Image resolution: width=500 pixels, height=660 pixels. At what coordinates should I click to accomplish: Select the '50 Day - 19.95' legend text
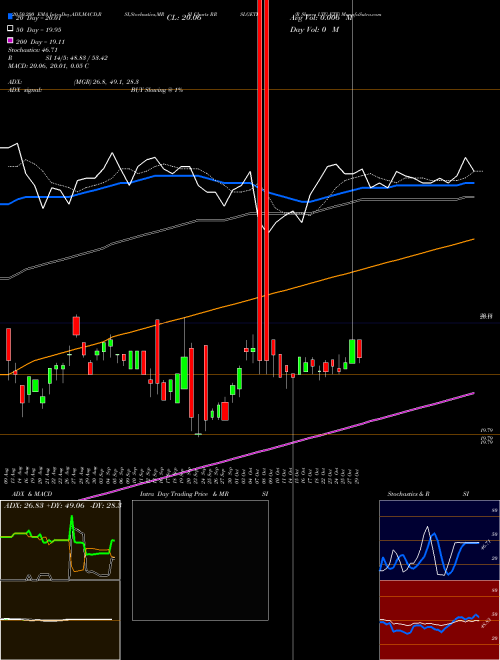39,29
